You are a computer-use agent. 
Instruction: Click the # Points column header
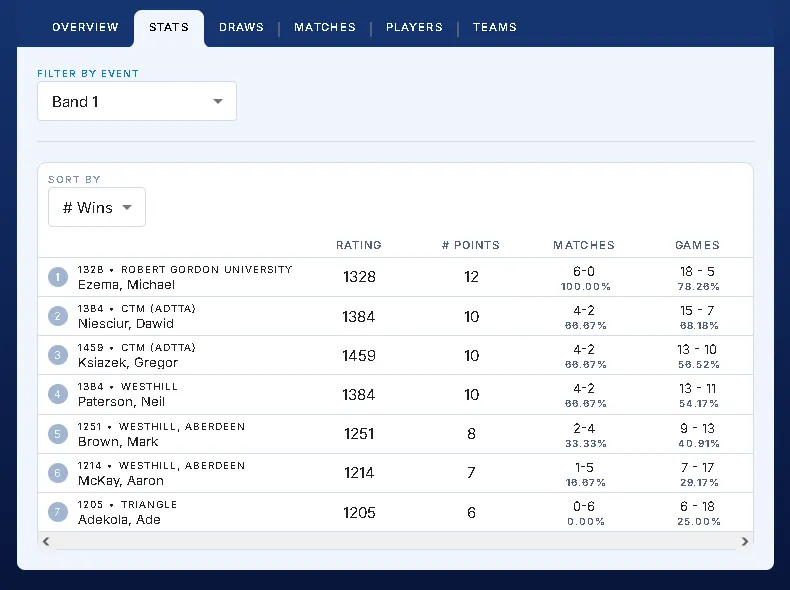pyautogui.click(x=471, y=245)
